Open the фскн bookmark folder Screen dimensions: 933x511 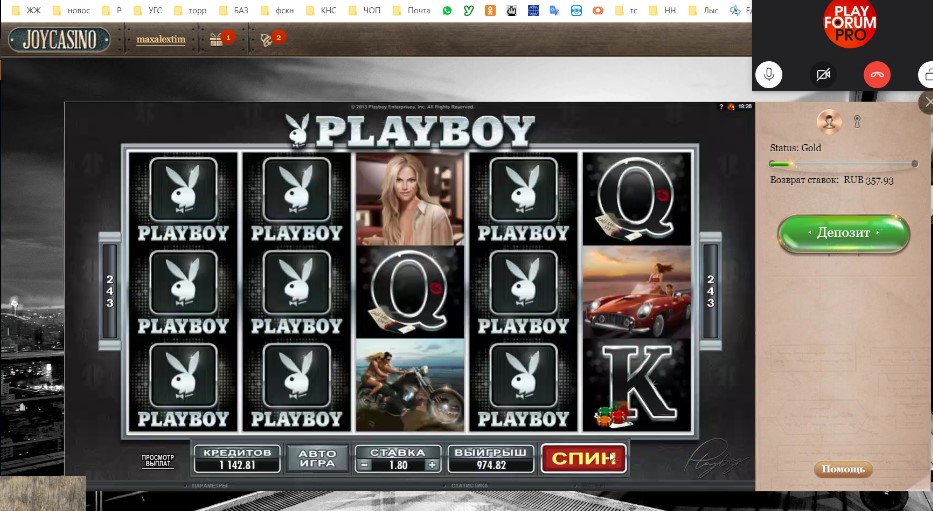(278, 10)
